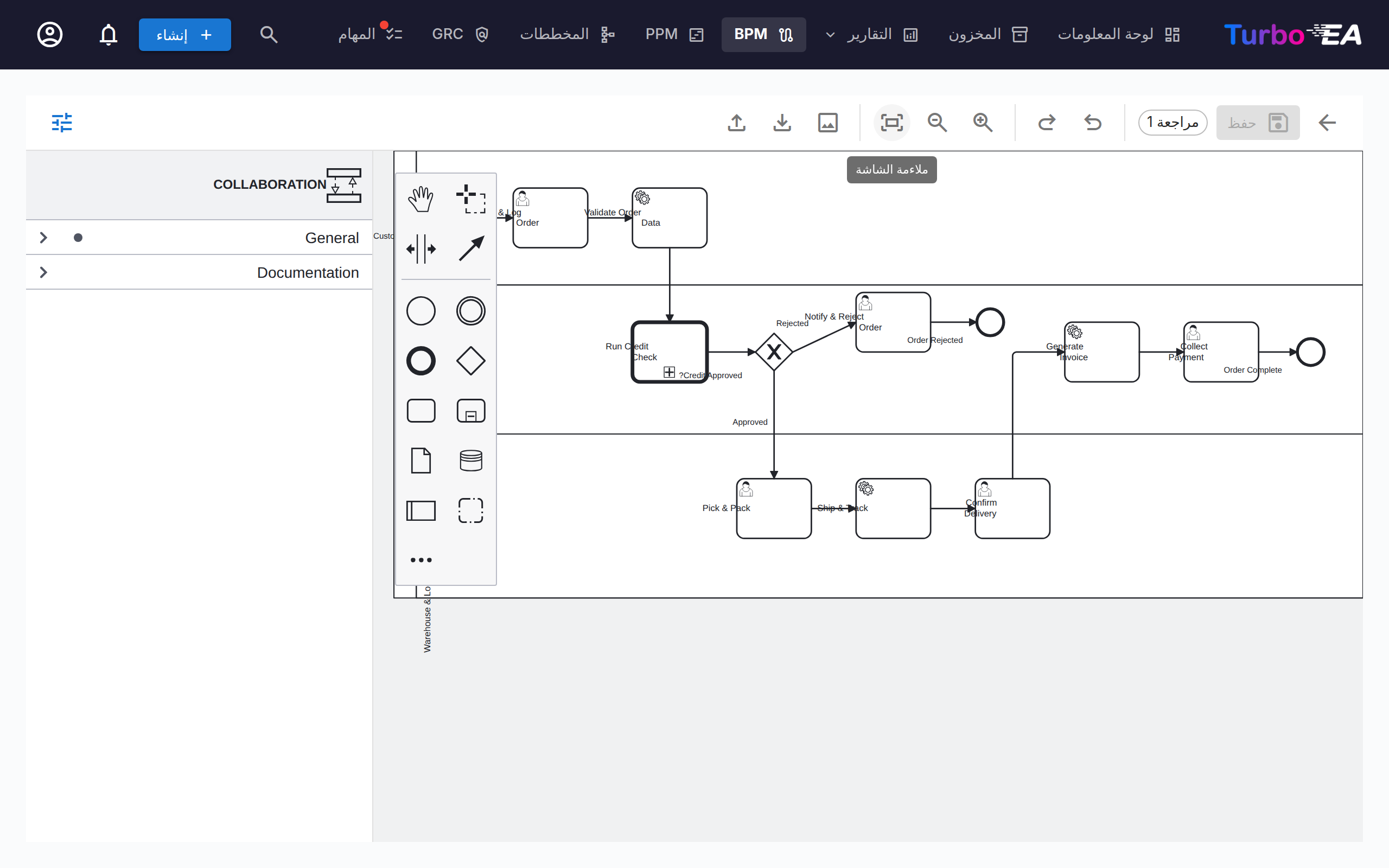The image size is (1389, 868).
Task: Create a group dashed box from palette
Action: pyautogui.click(x=470, y=510)
